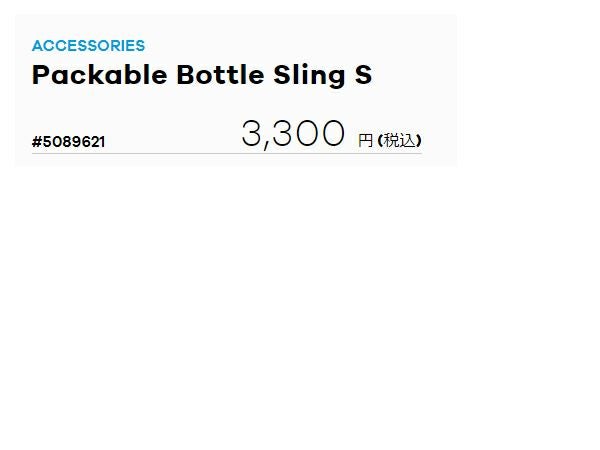Screen dimensions: 600x450
Task: Click the size letter "S" ending the title
Action: point(363,75)
